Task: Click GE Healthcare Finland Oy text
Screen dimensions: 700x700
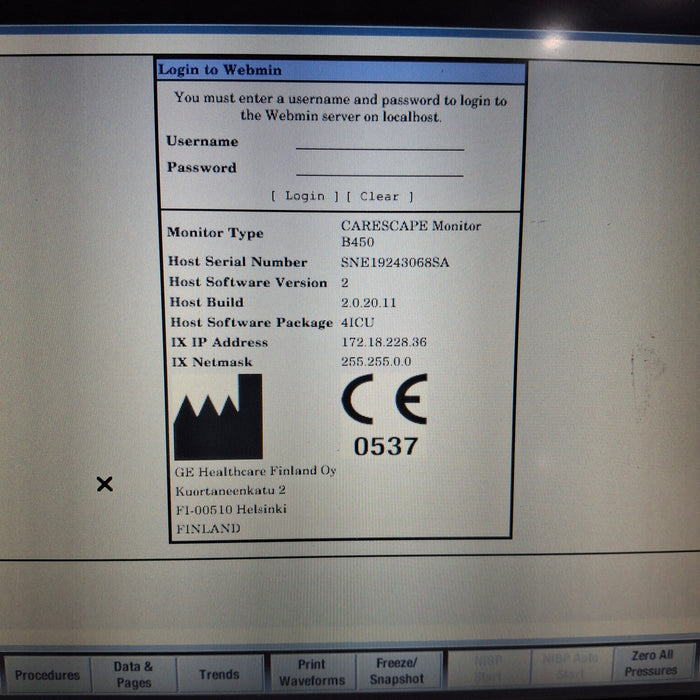Action: 255,471
